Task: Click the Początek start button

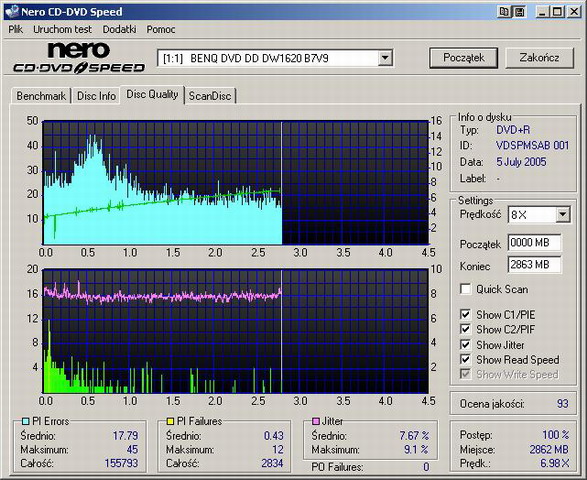Action: point(463,58)
